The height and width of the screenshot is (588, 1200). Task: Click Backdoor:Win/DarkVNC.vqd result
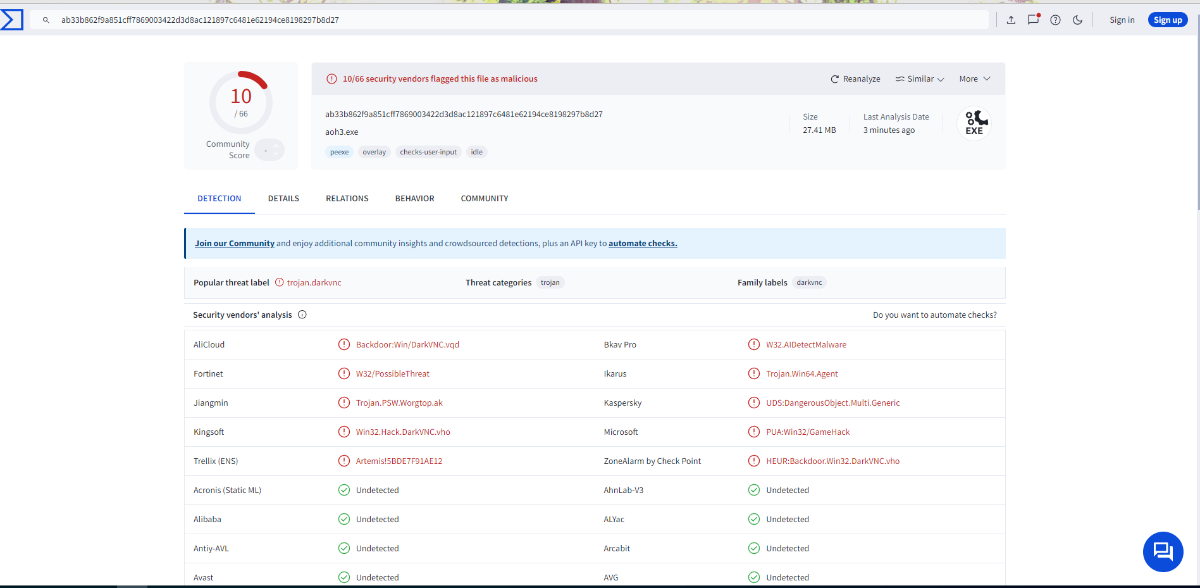click(x=408, y=345)
